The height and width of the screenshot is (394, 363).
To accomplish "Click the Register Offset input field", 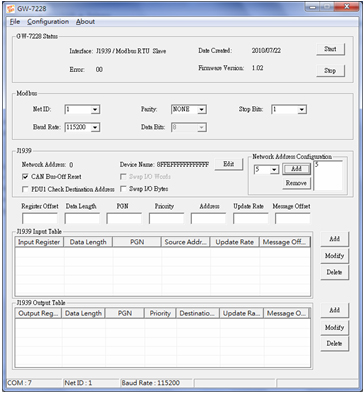I will pyautogui.click(x=40, y=219).
